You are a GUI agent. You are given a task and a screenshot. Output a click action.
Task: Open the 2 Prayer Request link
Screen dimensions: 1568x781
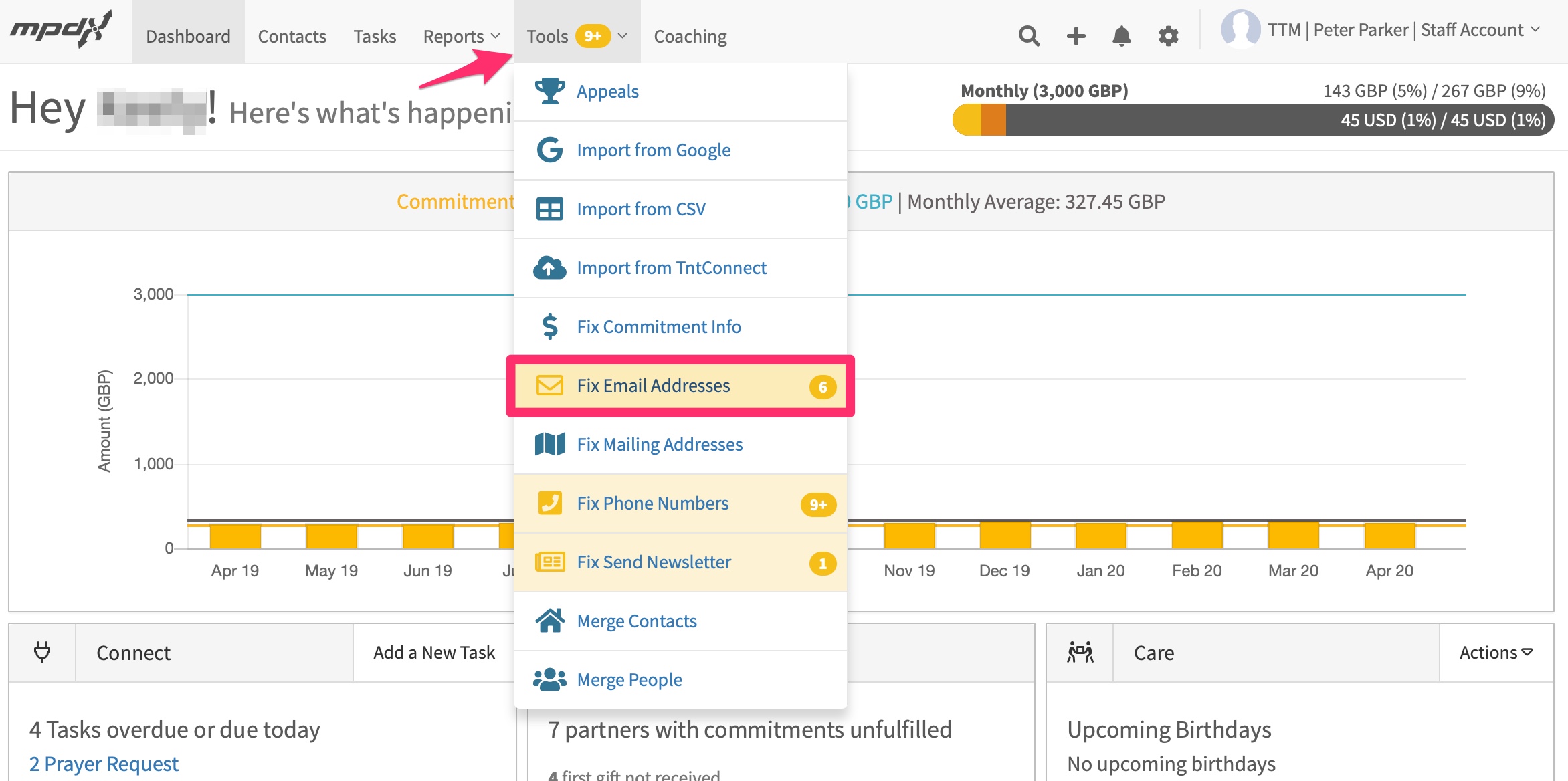click(x=104, y=764)
